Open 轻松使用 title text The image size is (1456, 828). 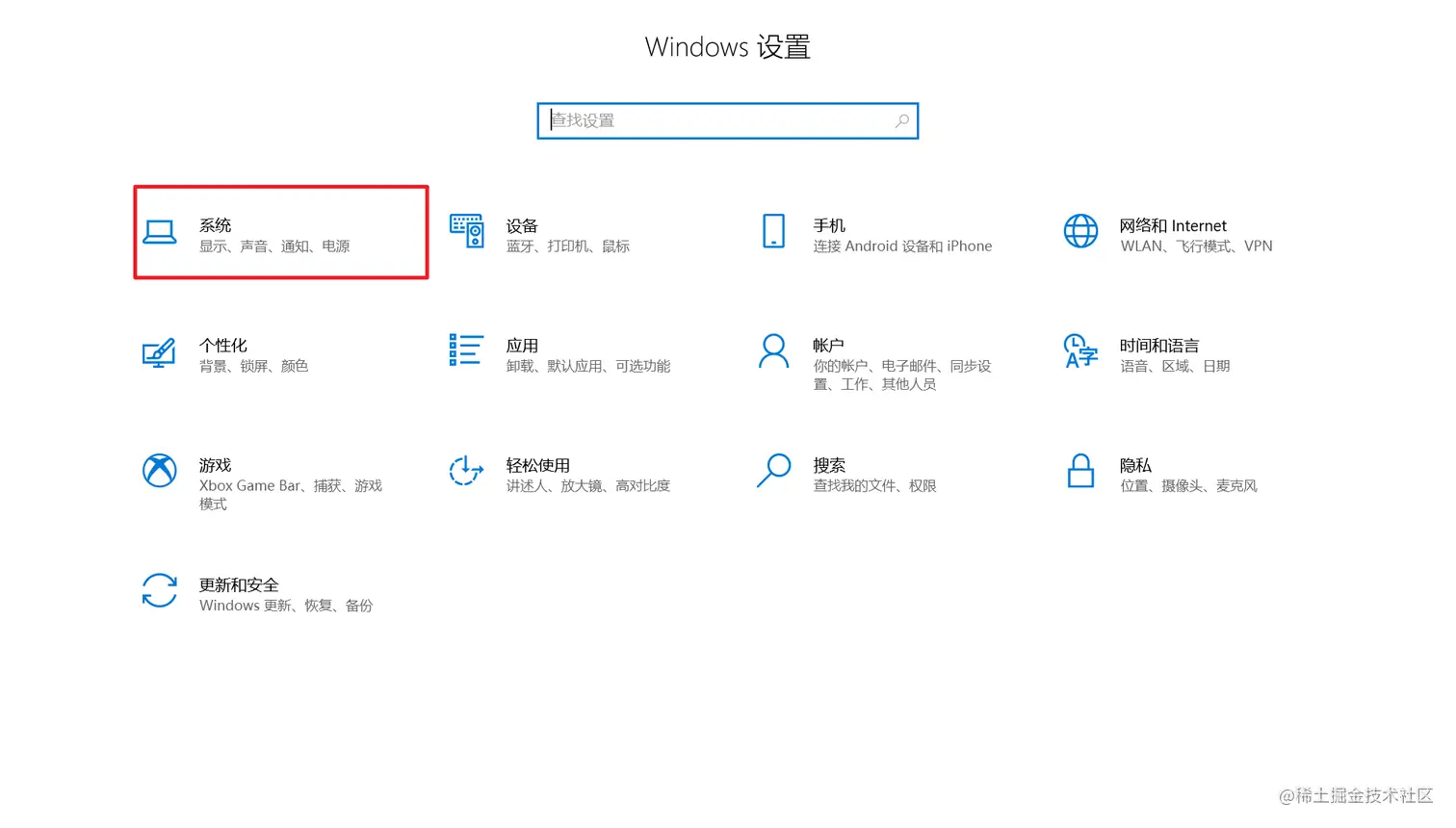(x=538, y=465)
